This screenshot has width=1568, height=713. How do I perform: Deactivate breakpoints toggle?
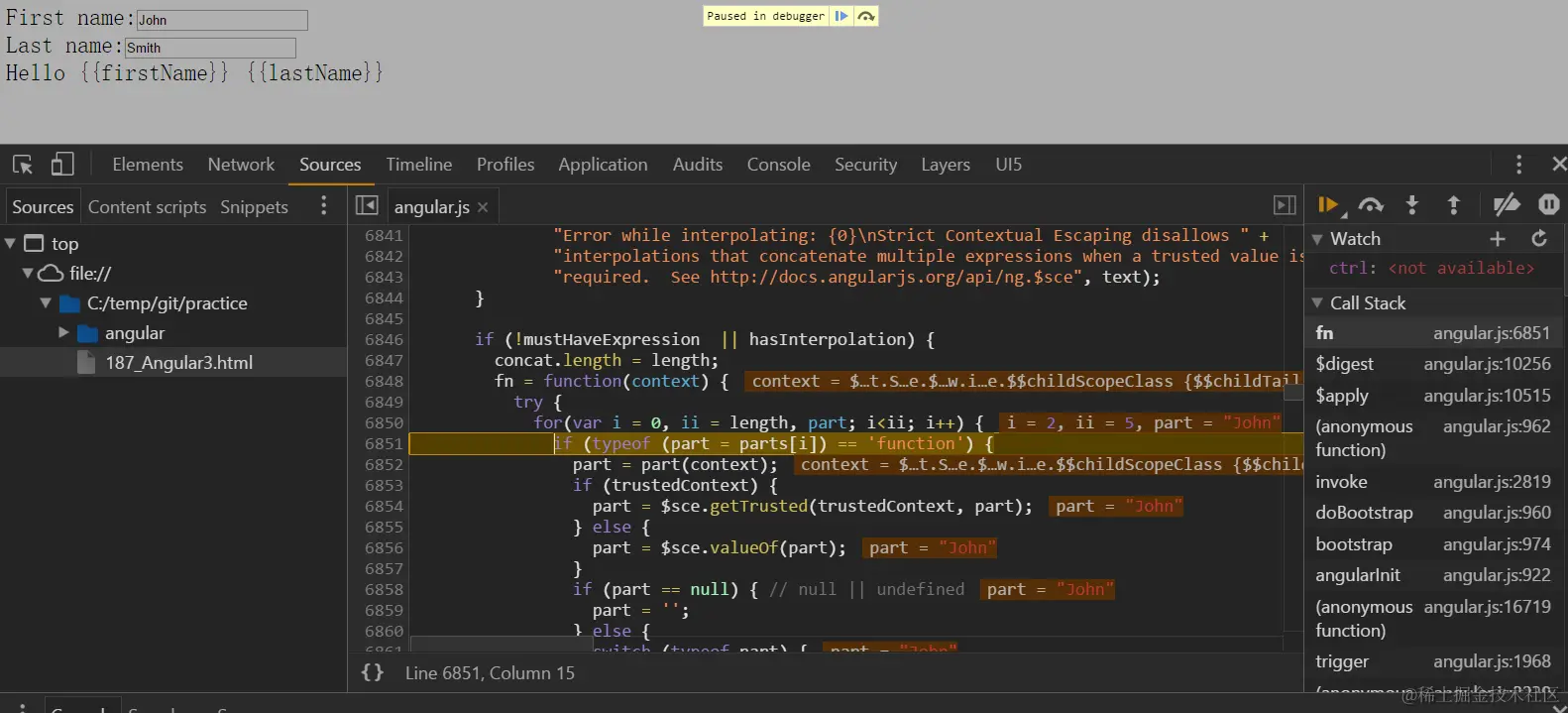click(1507, 205)
